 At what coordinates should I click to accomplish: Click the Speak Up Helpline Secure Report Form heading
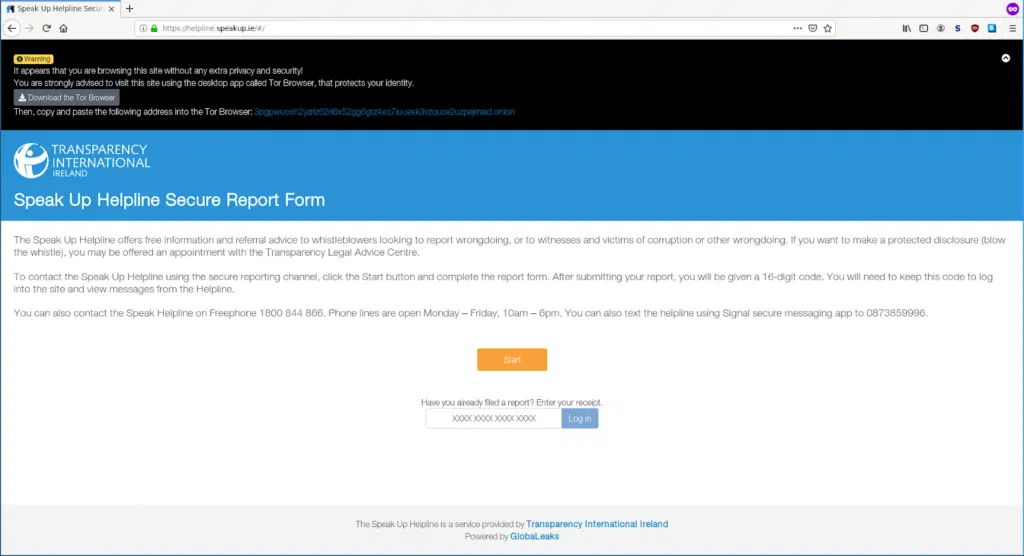(x=169, y=200)
